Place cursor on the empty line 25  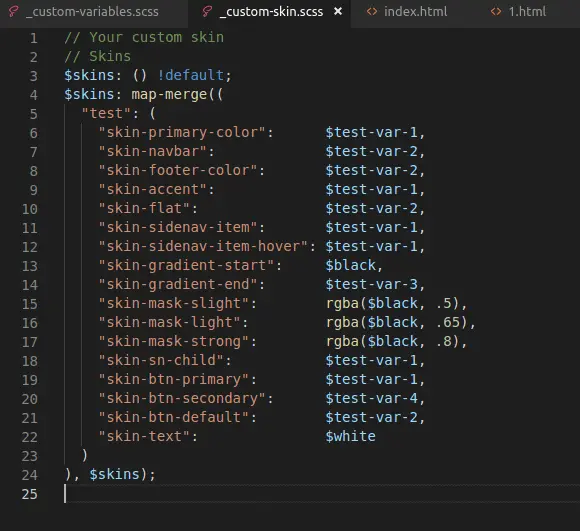click(x=318, y=494)
